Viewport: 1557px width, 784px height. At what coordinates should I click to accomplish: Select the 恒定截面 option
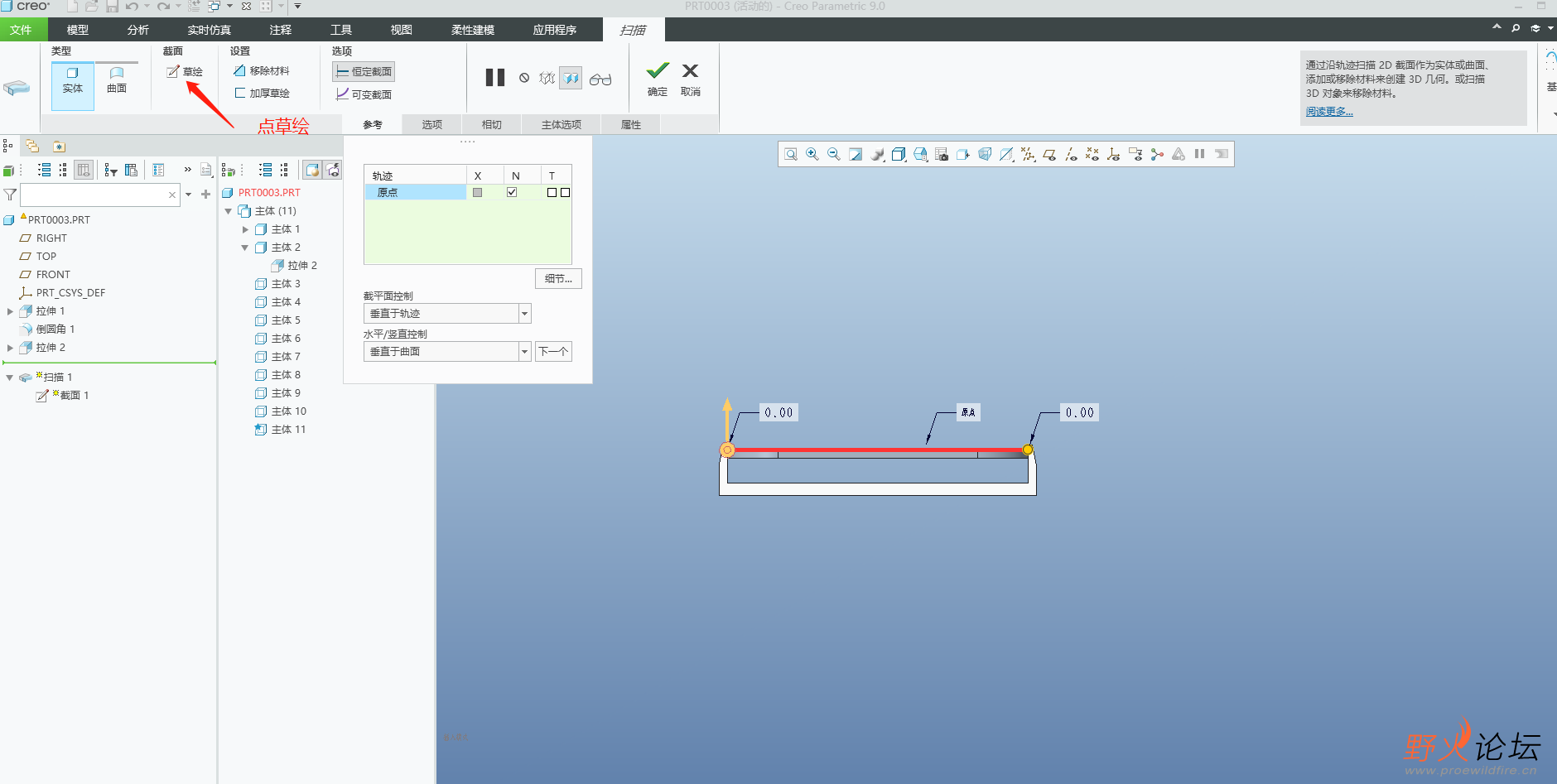click(x=364, y=72)
